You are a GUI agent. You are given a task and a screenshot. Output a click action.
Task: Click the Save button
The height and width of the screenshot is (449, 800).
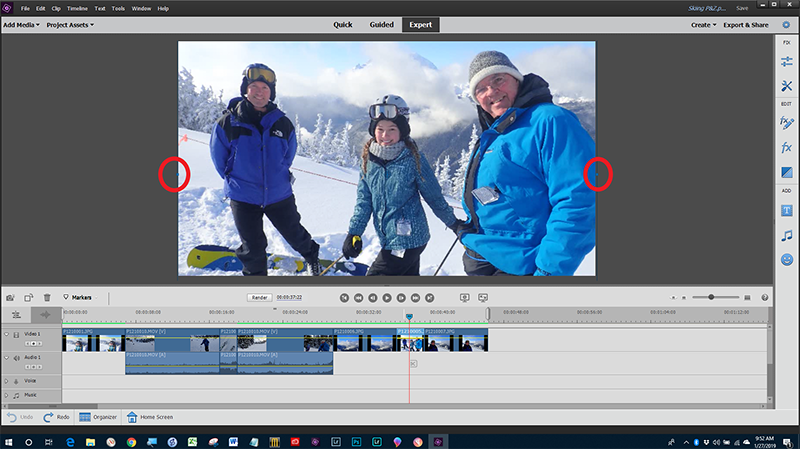pos(742,8)
